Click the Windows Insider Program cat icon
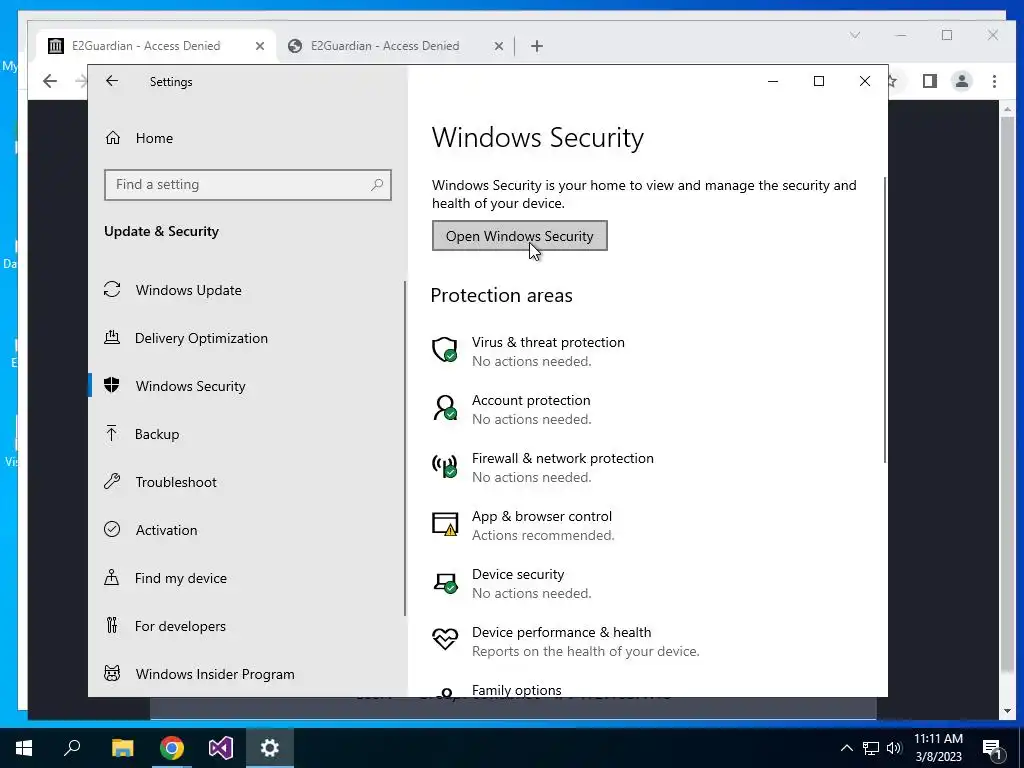The height and width of the screenshot is (768, 1024). (x=112, y=673)
